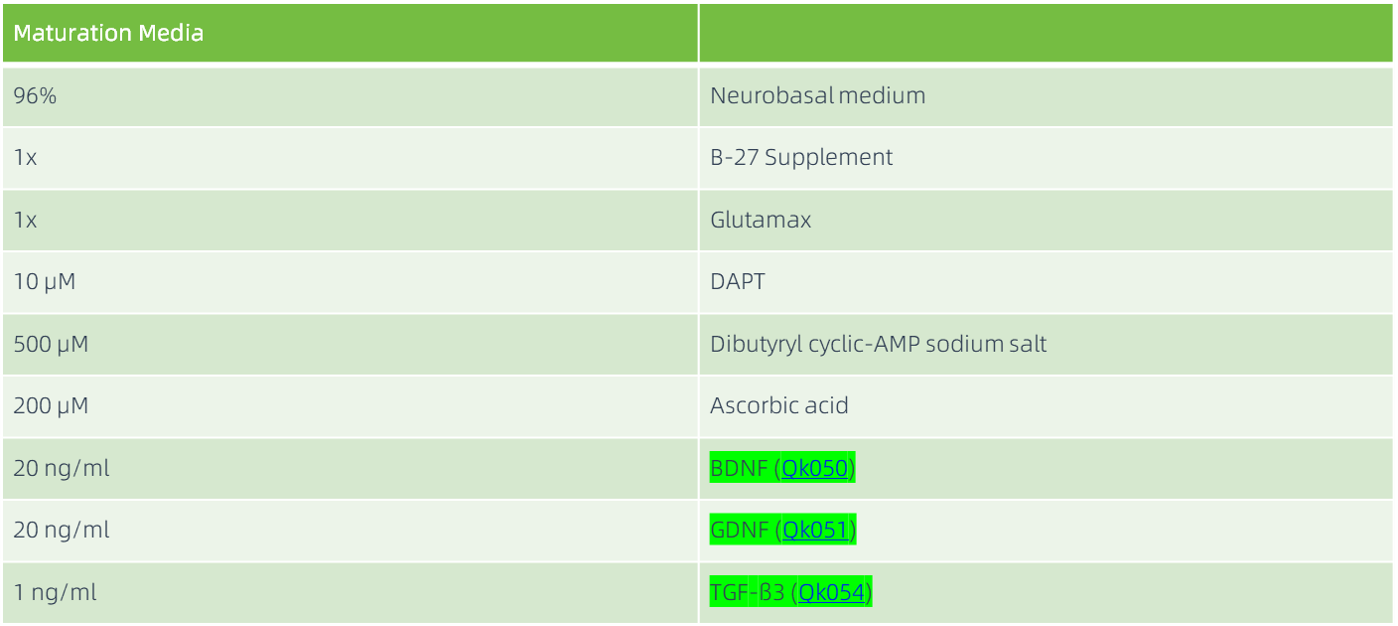1398x626 pixels.
Task: Open the Qk050 product link
Action: click(x=816, y=469)
